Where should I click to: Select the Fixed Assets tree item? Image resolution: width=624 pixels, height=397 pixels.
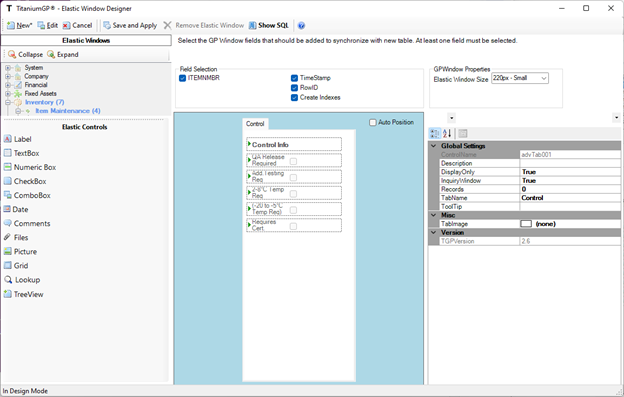pyautogui.click(x=40, y=93)
